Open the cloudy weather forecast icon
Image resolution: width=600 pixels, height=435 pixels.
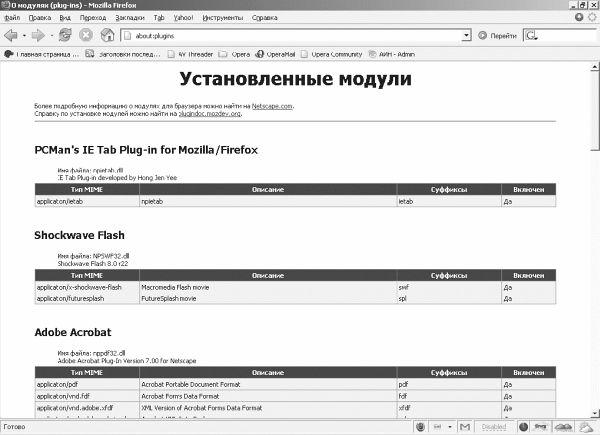pyautogui.click(x=564, y=427)
